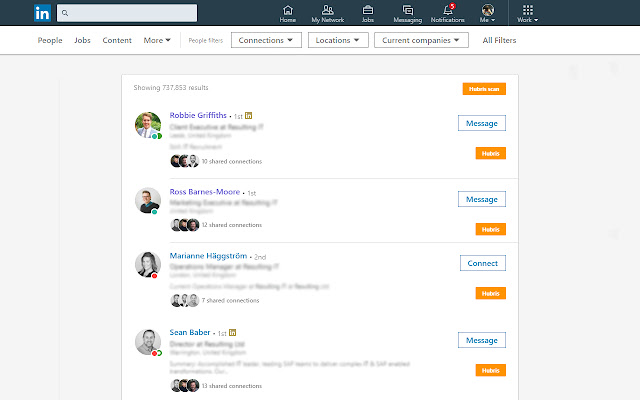Viewport: 640px width, 400px height.
Task: Click Hubris button for Sean Baber
Action: click(x=491, y=370)
